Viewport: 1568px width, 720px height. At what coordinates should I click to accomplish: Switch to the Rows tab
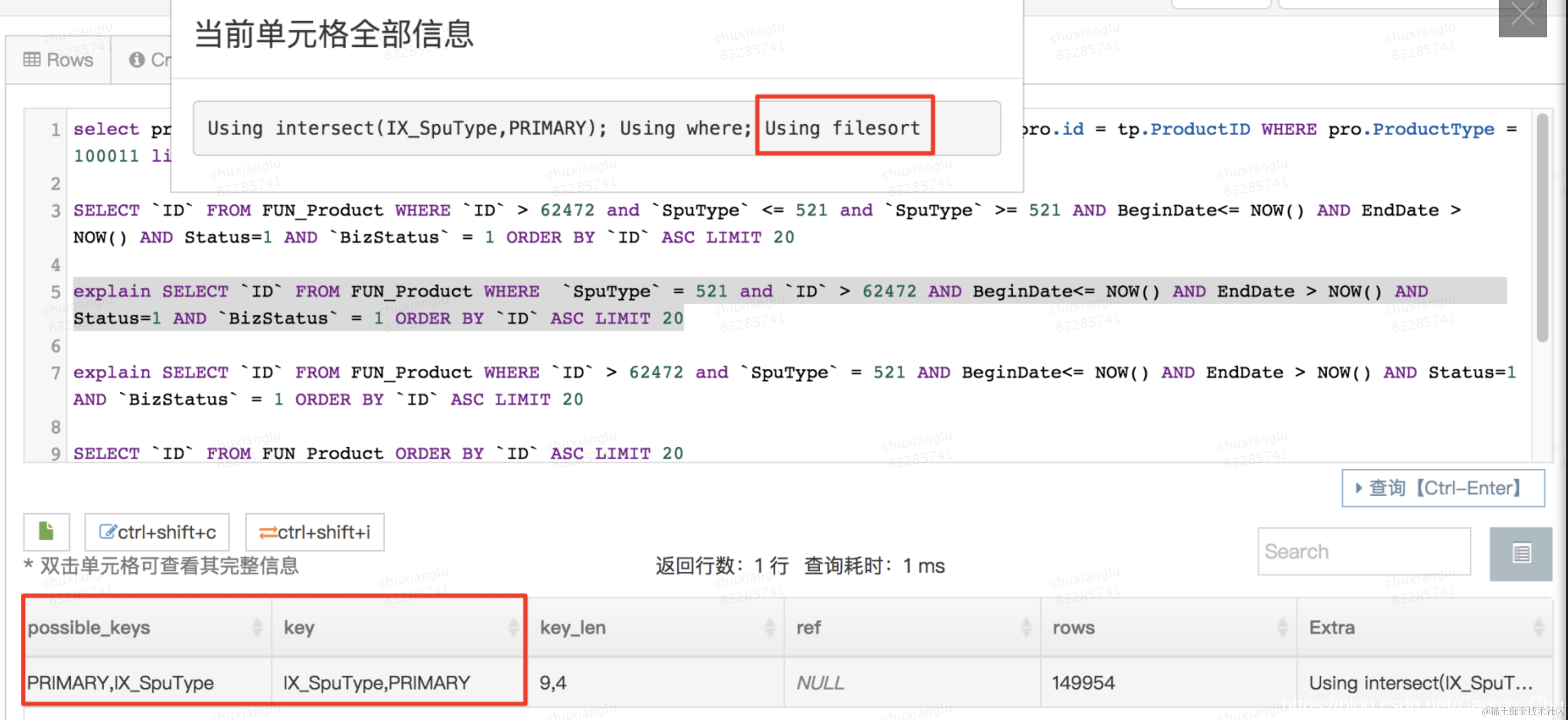pyautogui.click(x=59, y=60)
